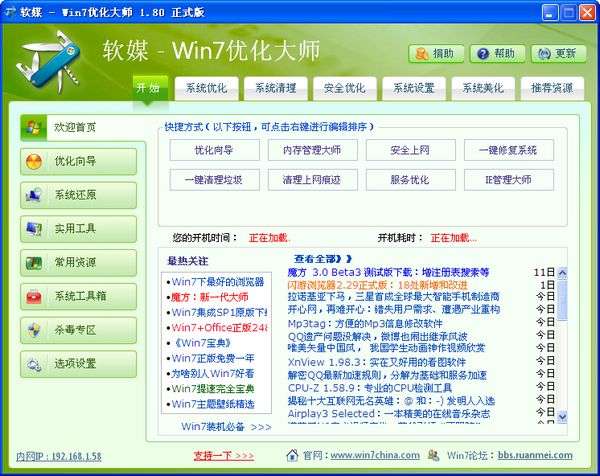
Task: Click the coin icon on 捐助 button
Action: coord(422,54)
